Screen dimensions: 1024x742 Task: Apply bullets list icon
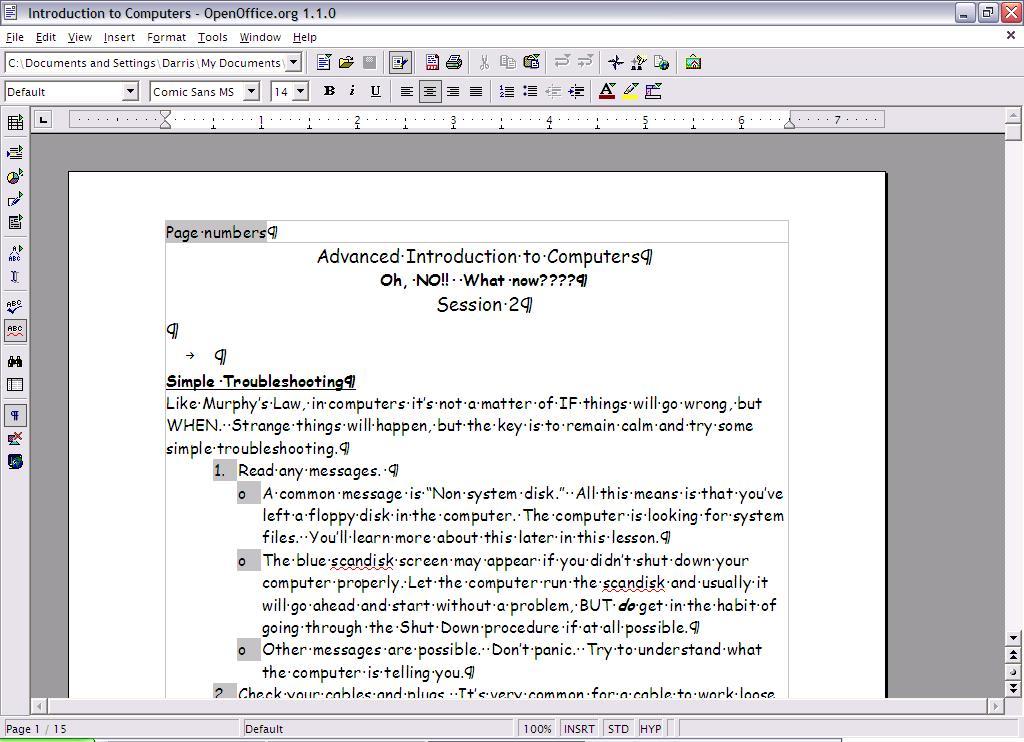click(530, 91)
